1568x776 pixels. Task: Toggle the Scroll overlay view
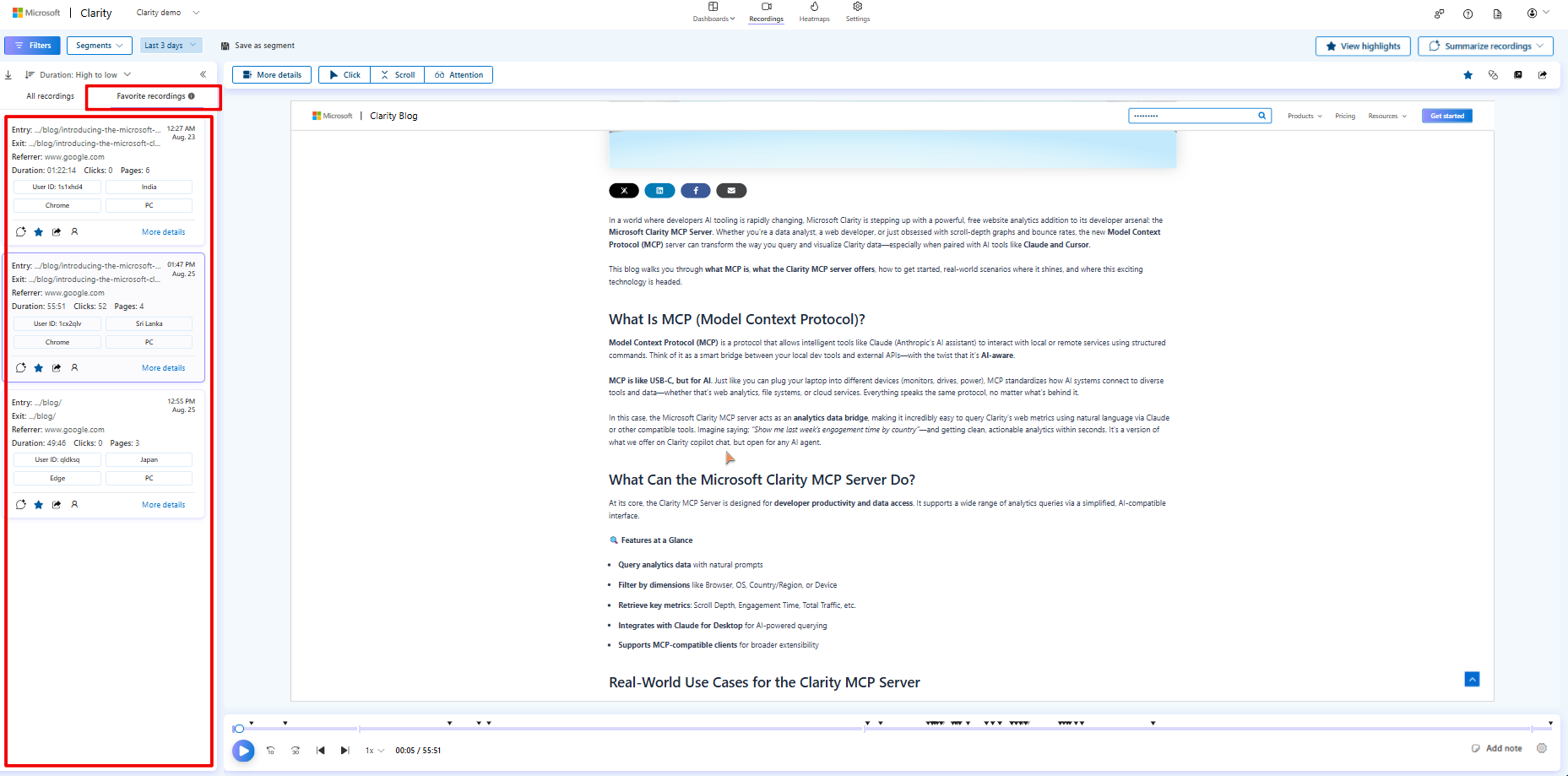398,75
